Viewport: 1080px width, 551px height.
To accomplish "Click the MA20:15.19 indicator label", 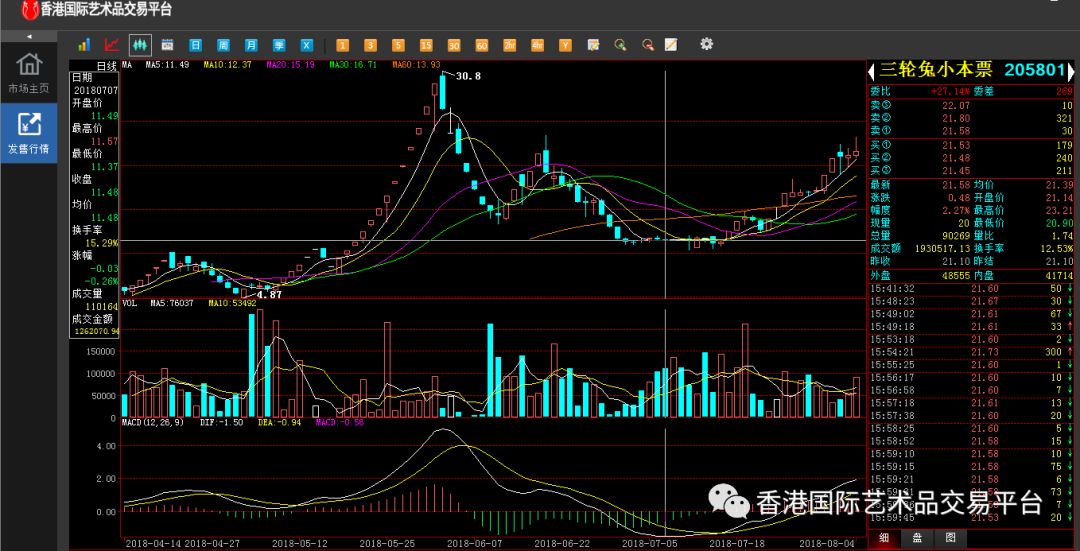I will (291, 65).
